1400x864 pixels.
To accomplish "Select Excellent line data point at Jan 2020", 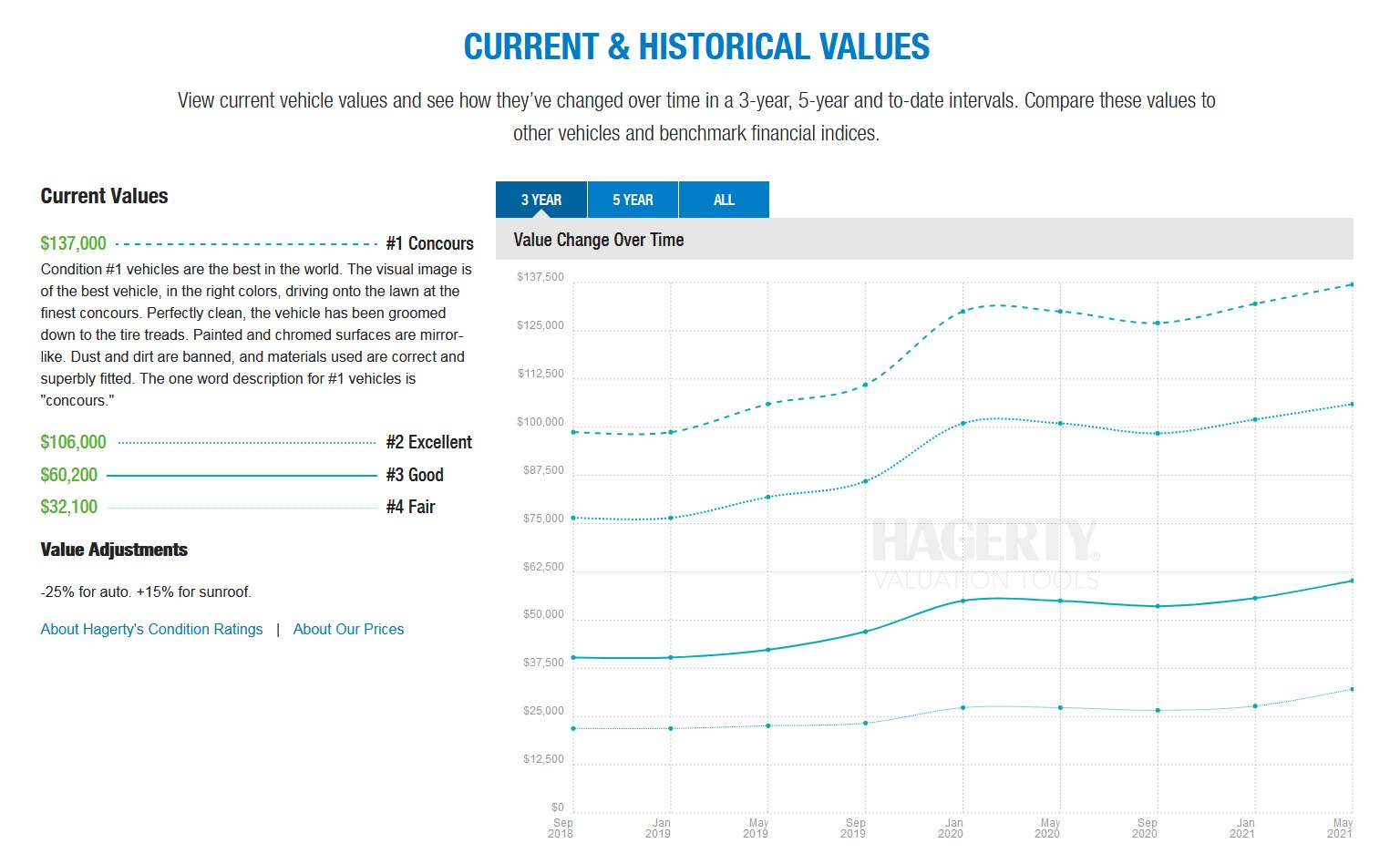I will click(x=962, y=423).
